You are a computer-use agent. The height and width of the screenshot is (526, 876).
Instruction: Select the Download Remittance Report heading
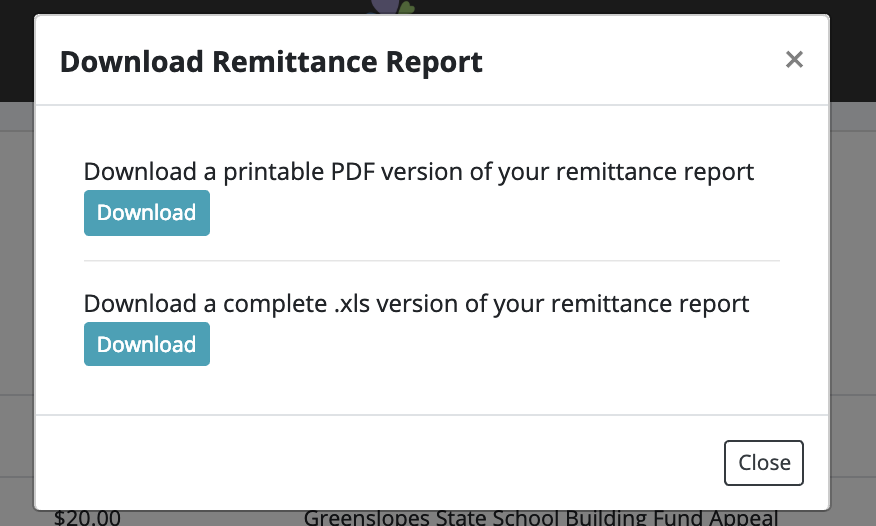[271, 61]
